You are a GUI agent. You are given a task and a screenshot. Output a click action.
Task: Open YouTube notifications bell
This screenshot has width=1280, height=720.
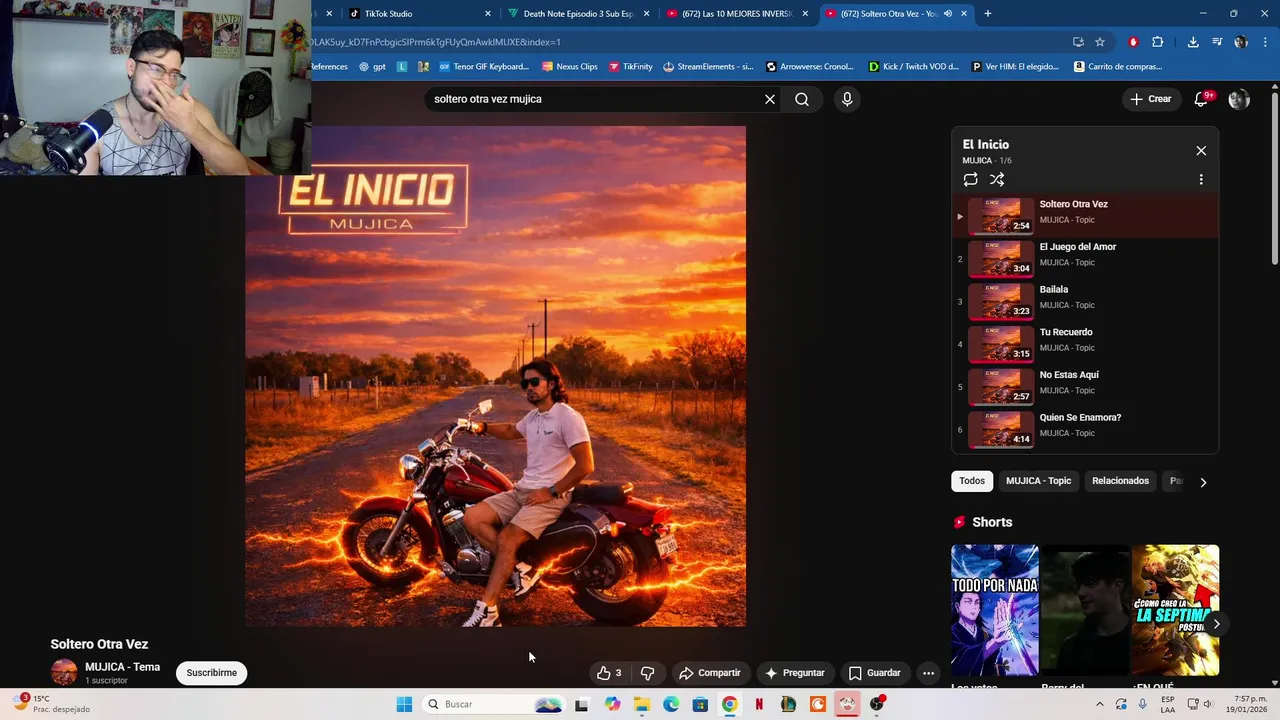click(x=1202, y=99)
